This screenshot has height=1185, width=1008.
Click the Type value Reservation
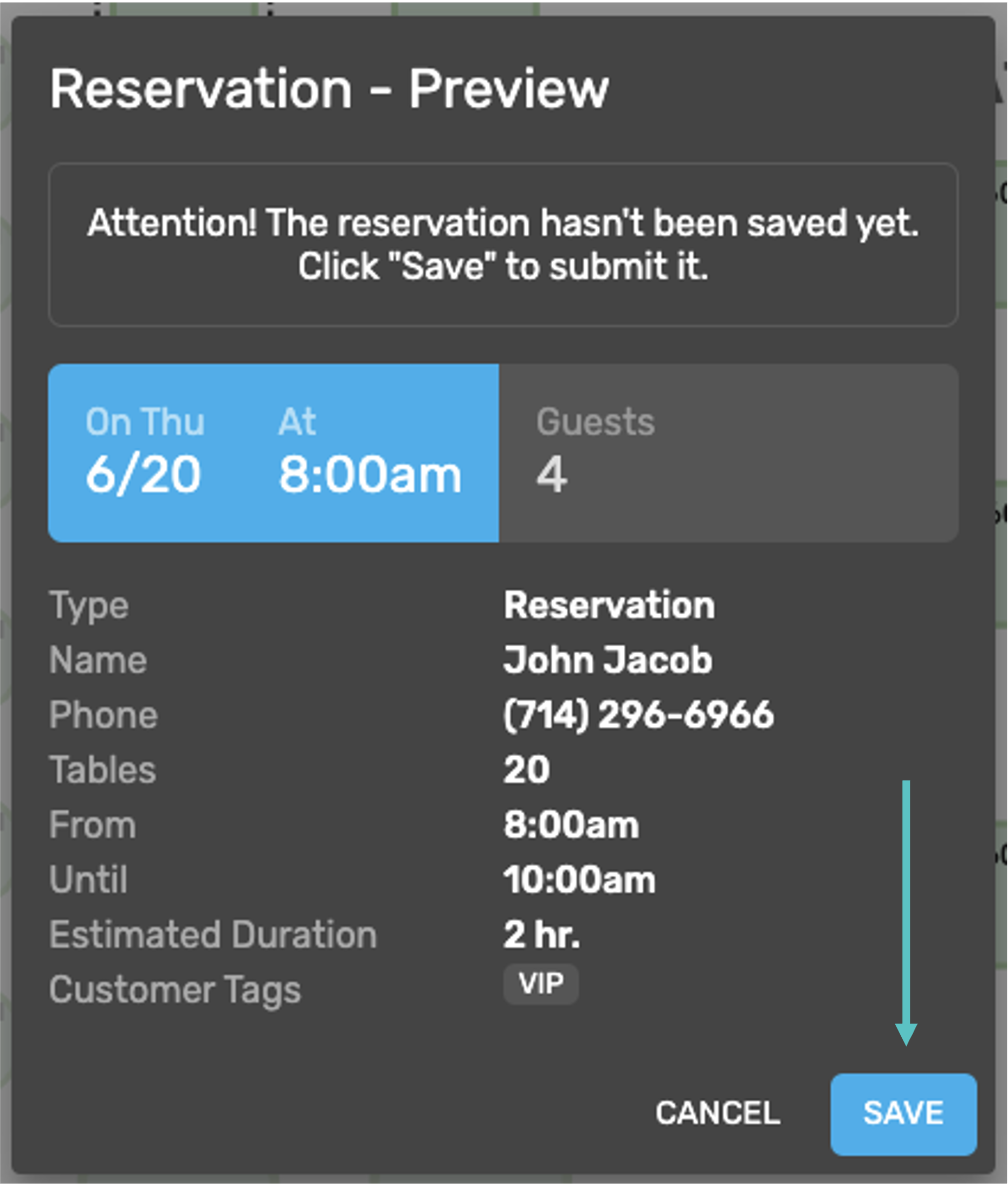(609, 605)
